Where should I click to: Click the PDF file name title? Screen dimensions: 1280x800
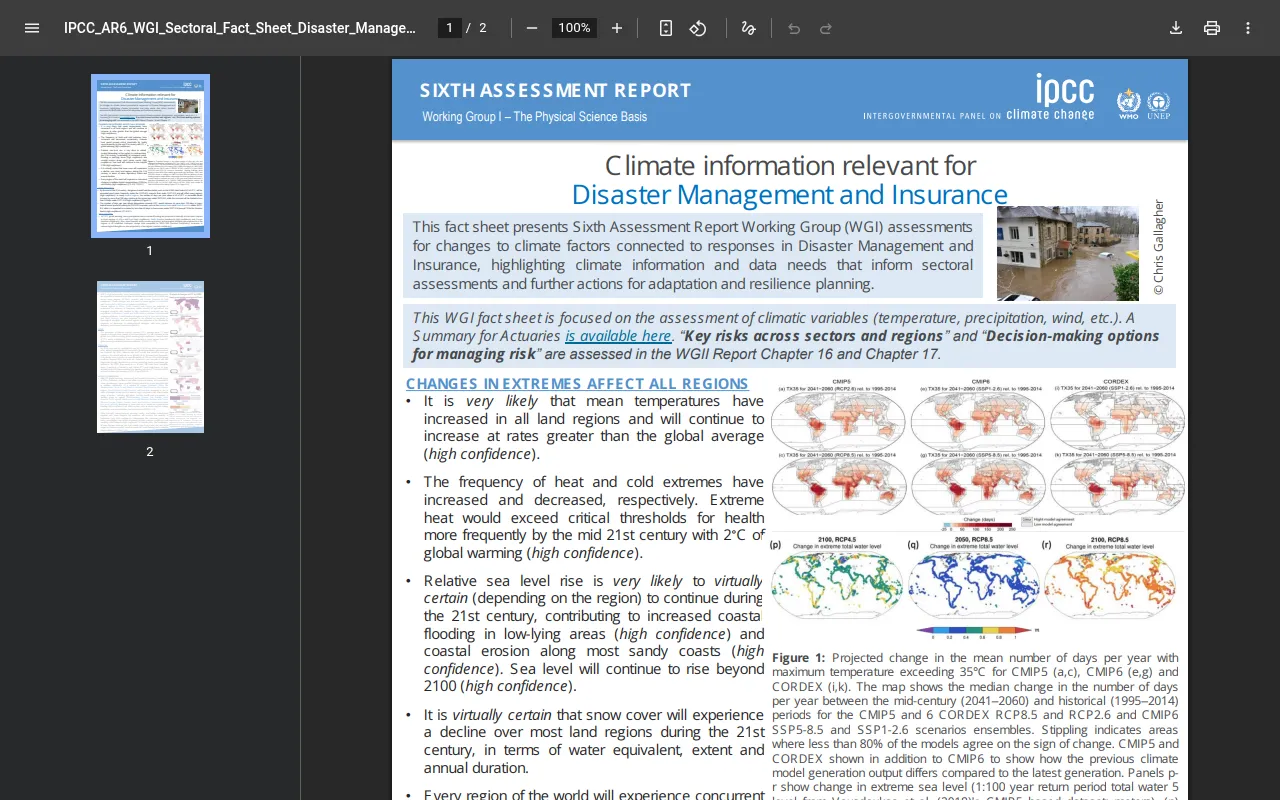point(240,28)
